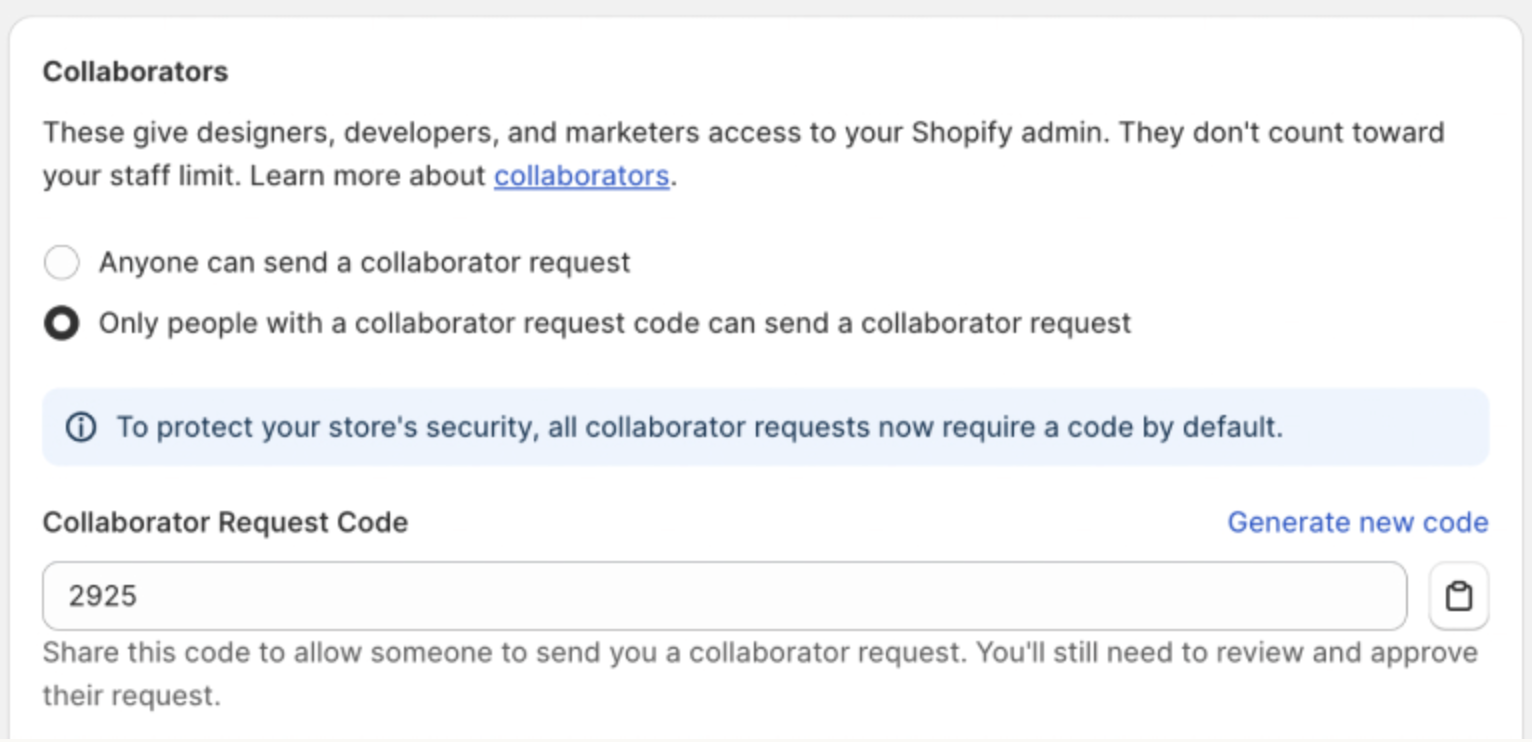1532x742 pixels.
Task: Open the 'collaborators' help link
Action: (x=581, y=176)
